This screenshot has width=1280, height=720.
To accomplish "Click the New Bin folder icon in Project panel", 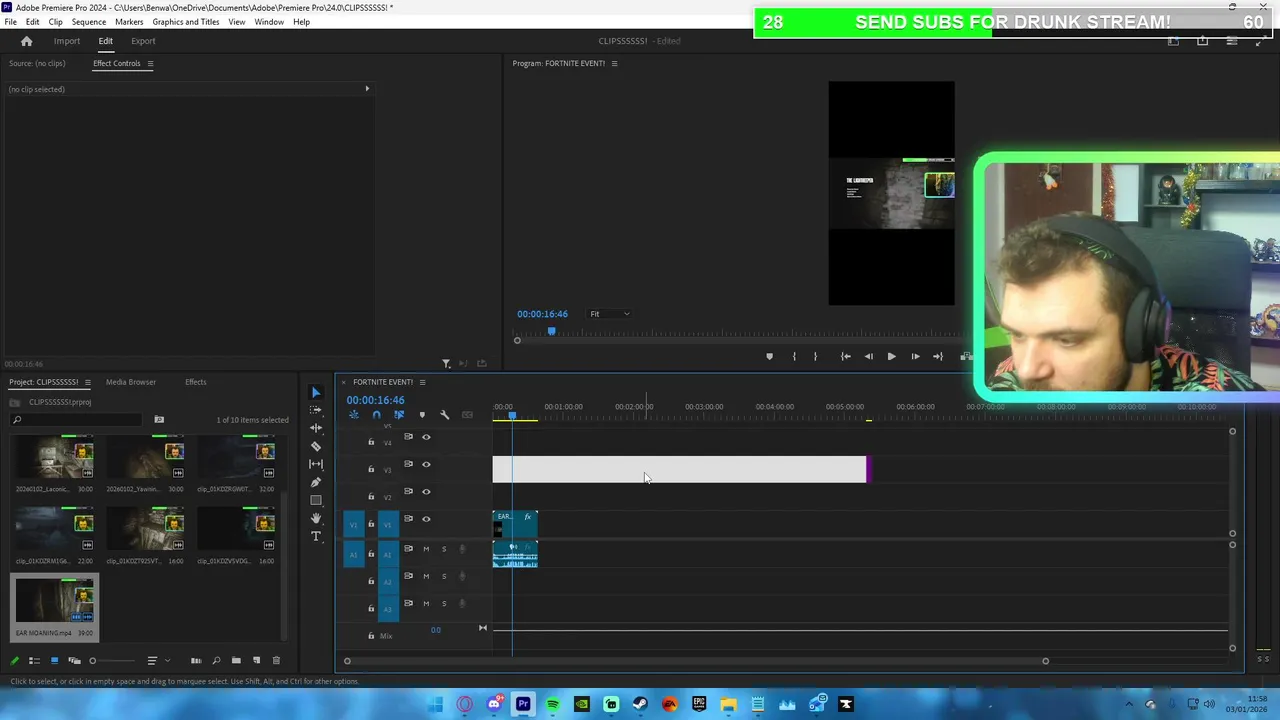I will [236, 660].
